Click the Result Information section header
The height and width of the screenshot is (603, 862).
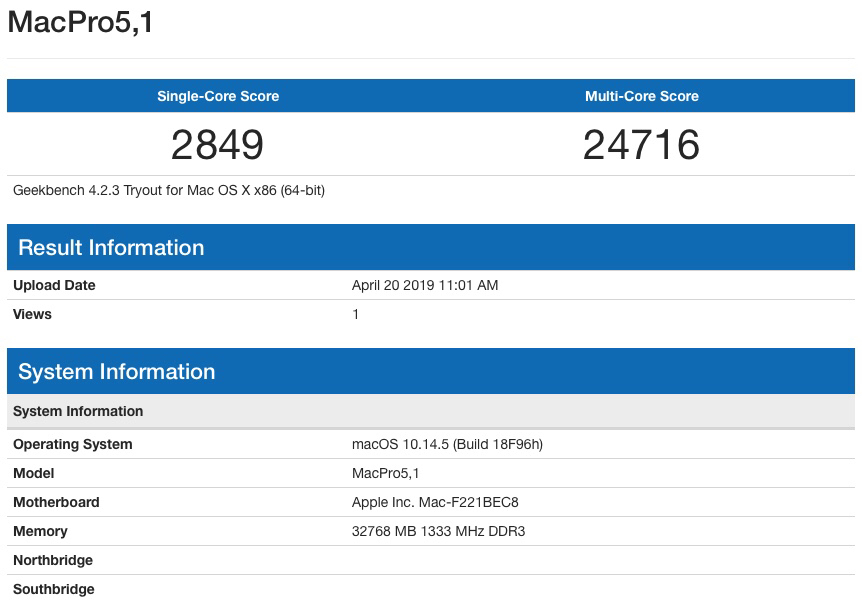[111, 248]
